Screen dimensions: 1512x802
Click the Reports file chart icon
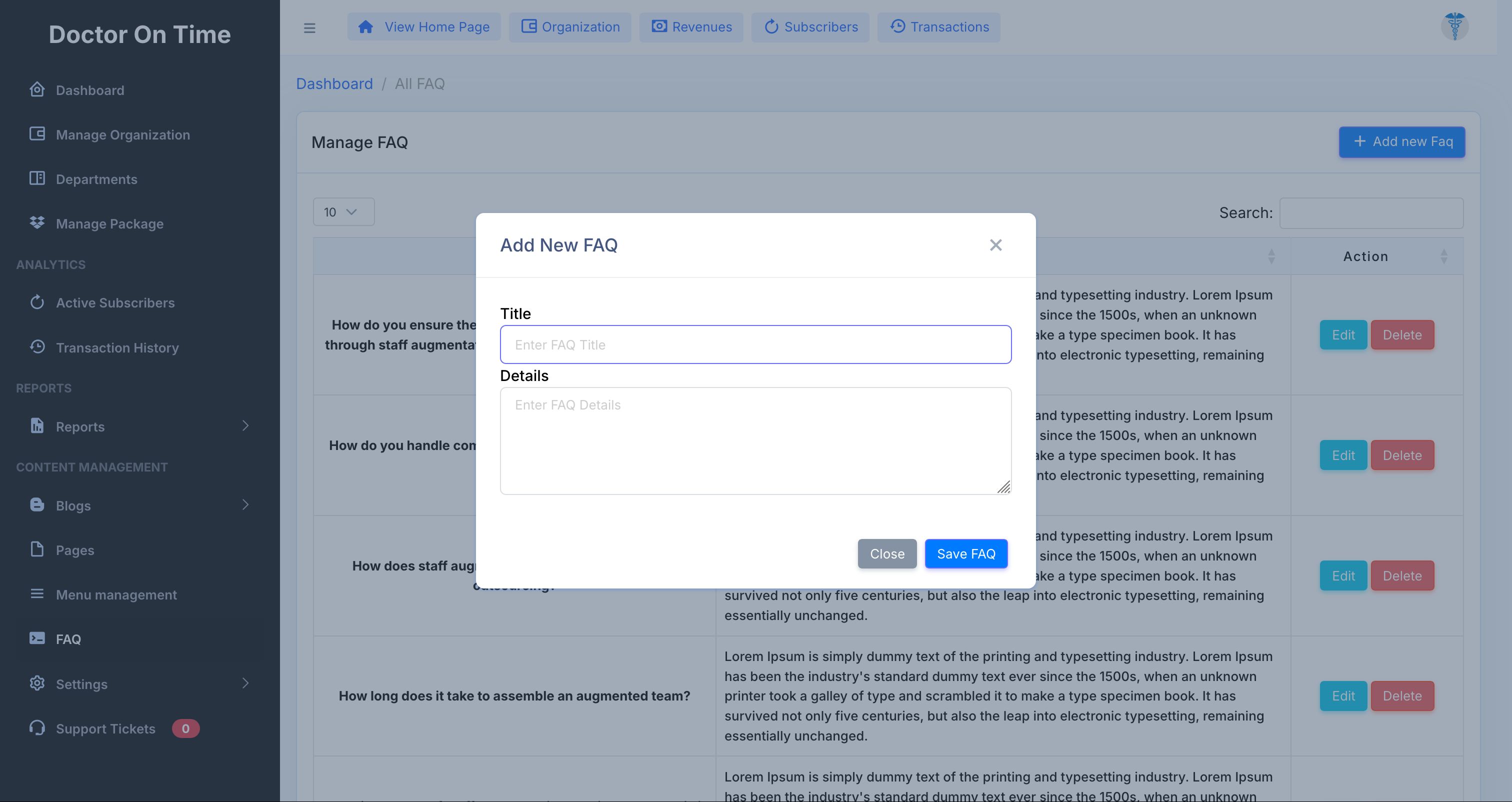click(x=37, y=425)
